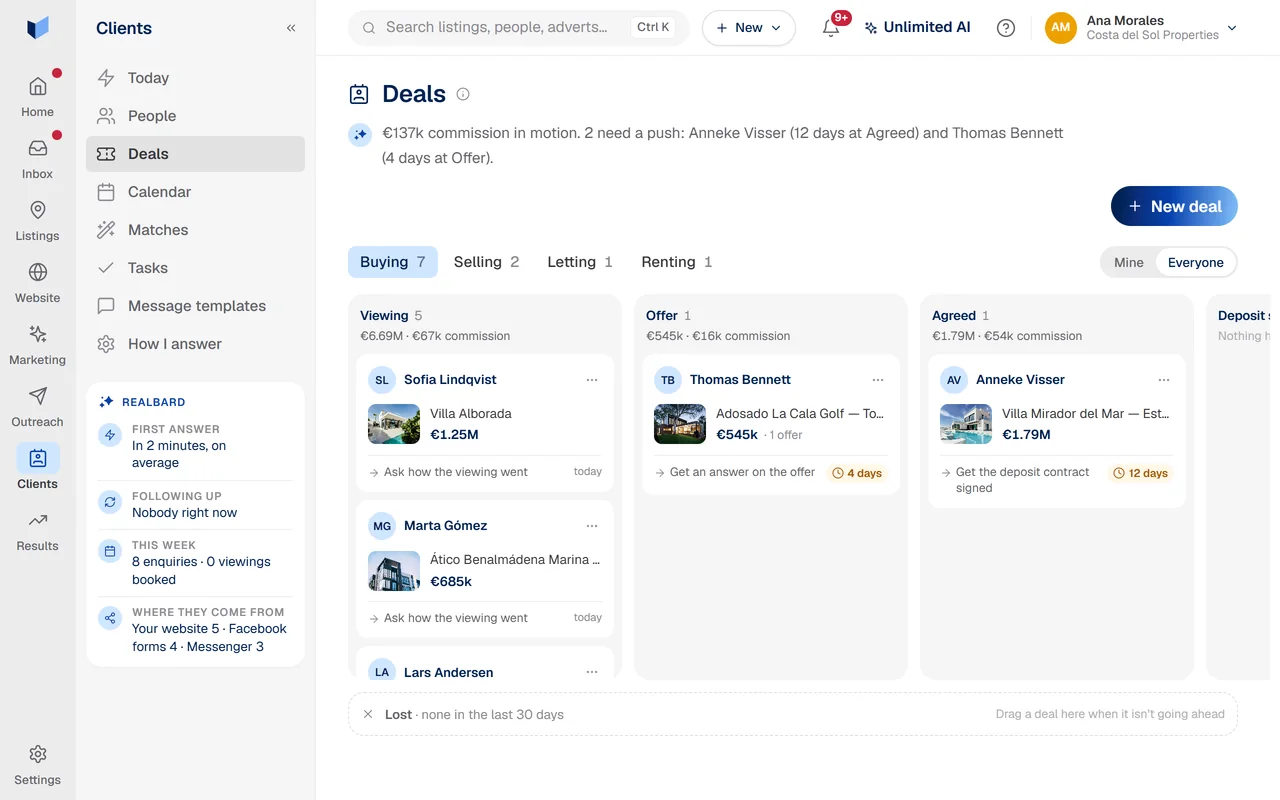This screenshot has width=1280, height=800.
Task: Select the Buying tab
Action: click(393, 262)
